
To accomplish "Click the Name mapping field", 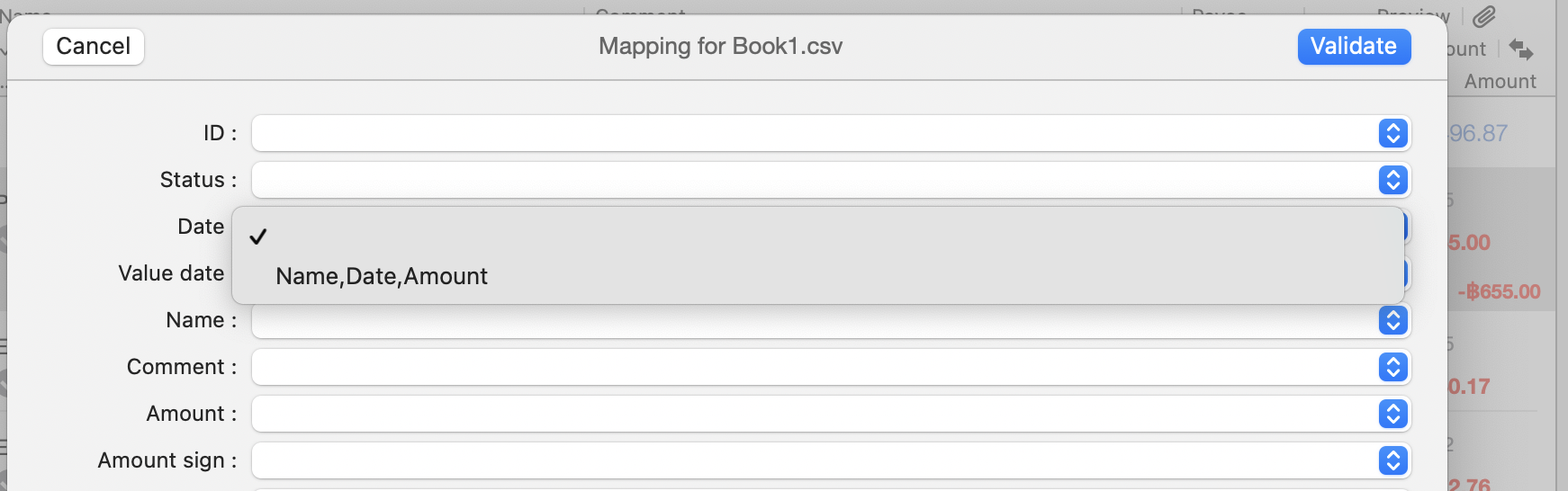I will pyautogui.click(x=831, y=320).
